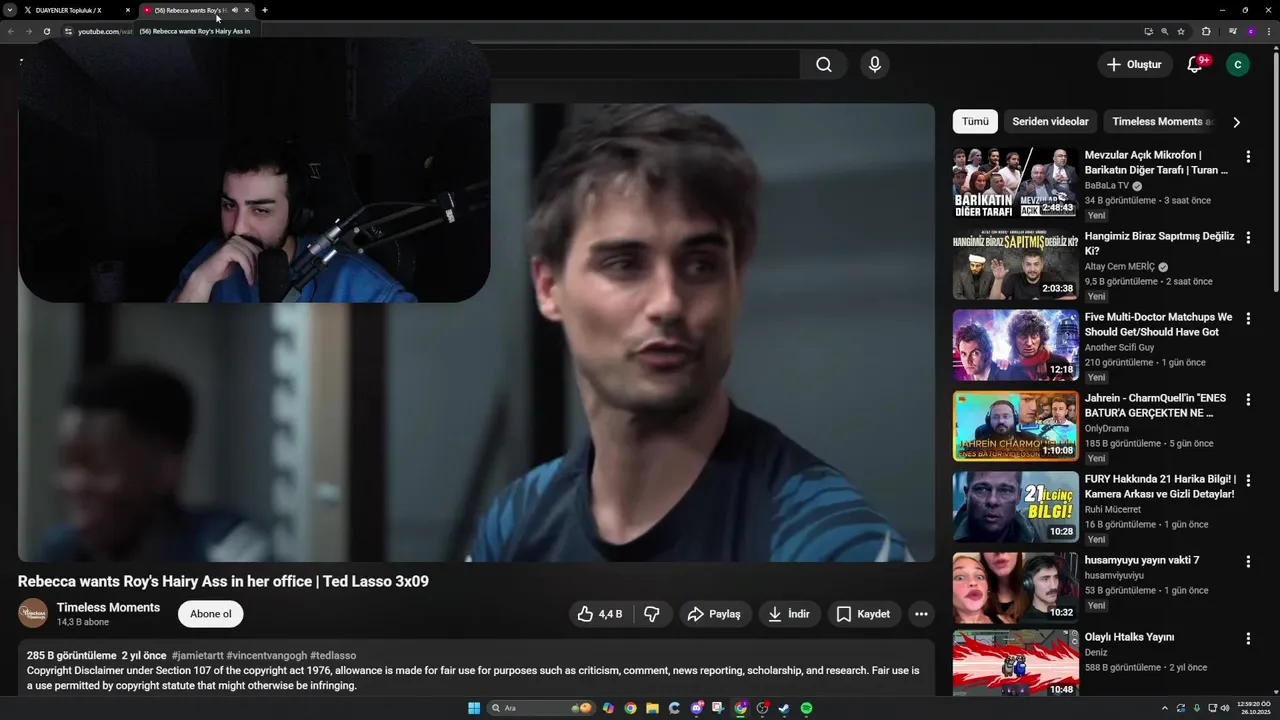
Task: Click #tedlasso hashtag in description
Action: tap(333, 656)
